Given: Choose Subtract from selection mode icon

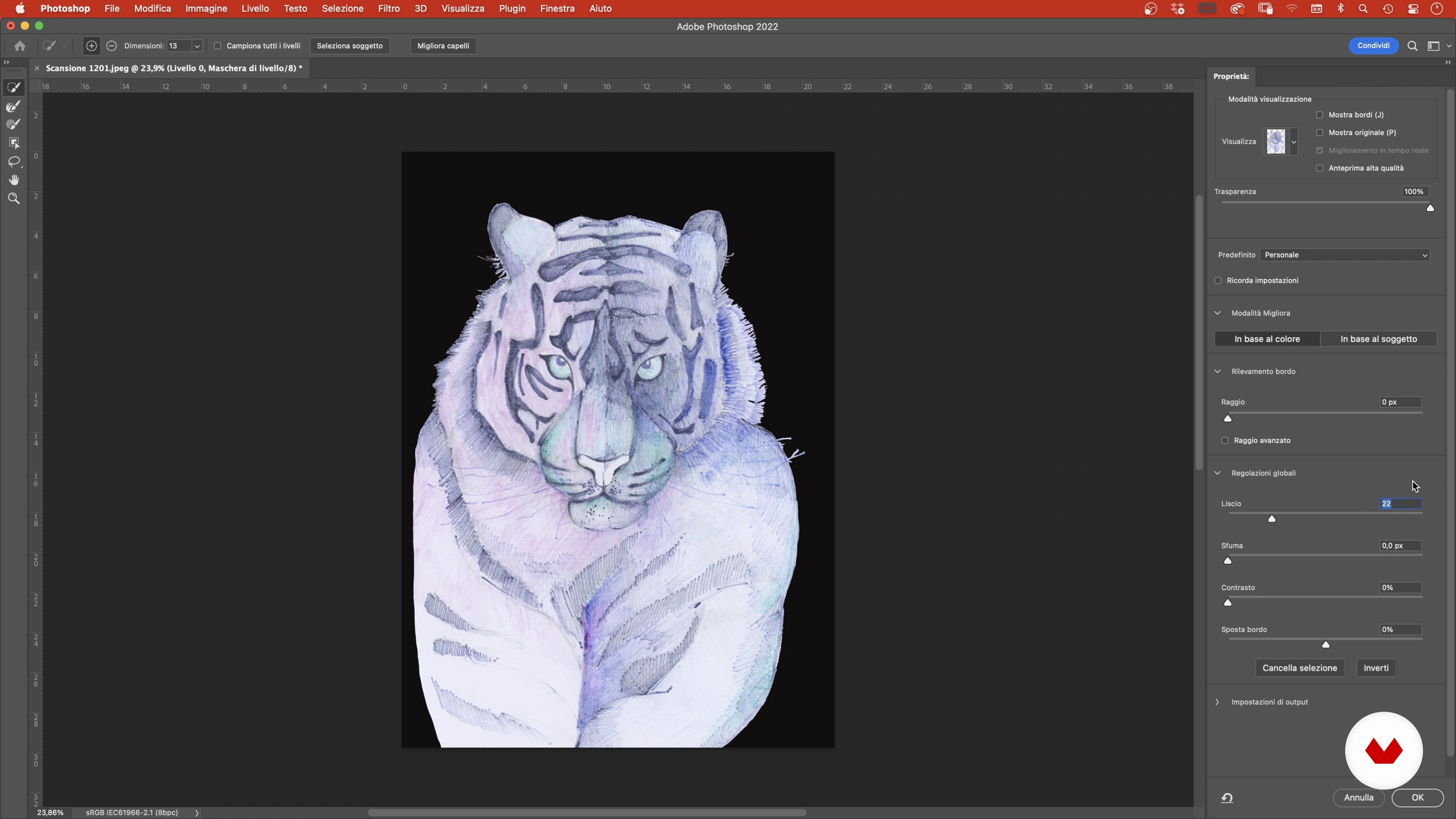Looking at the screenshot, I should (111, 46).
